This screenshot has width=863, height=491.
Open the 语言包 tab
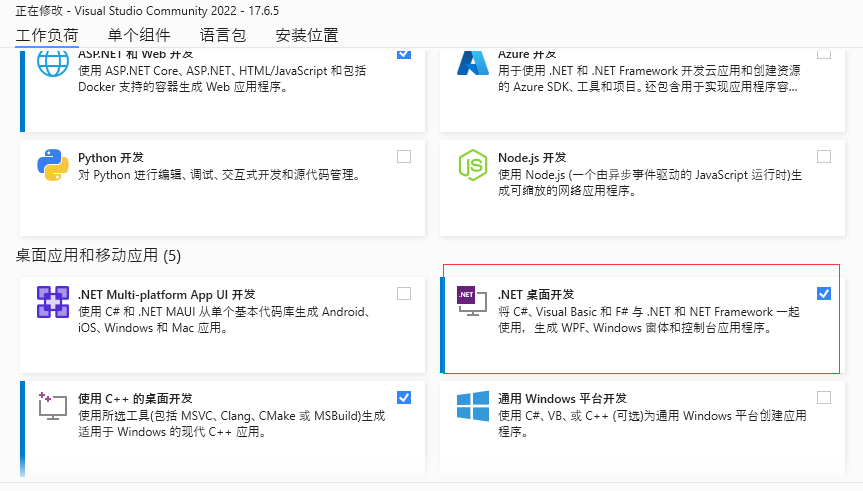(223, 35)
